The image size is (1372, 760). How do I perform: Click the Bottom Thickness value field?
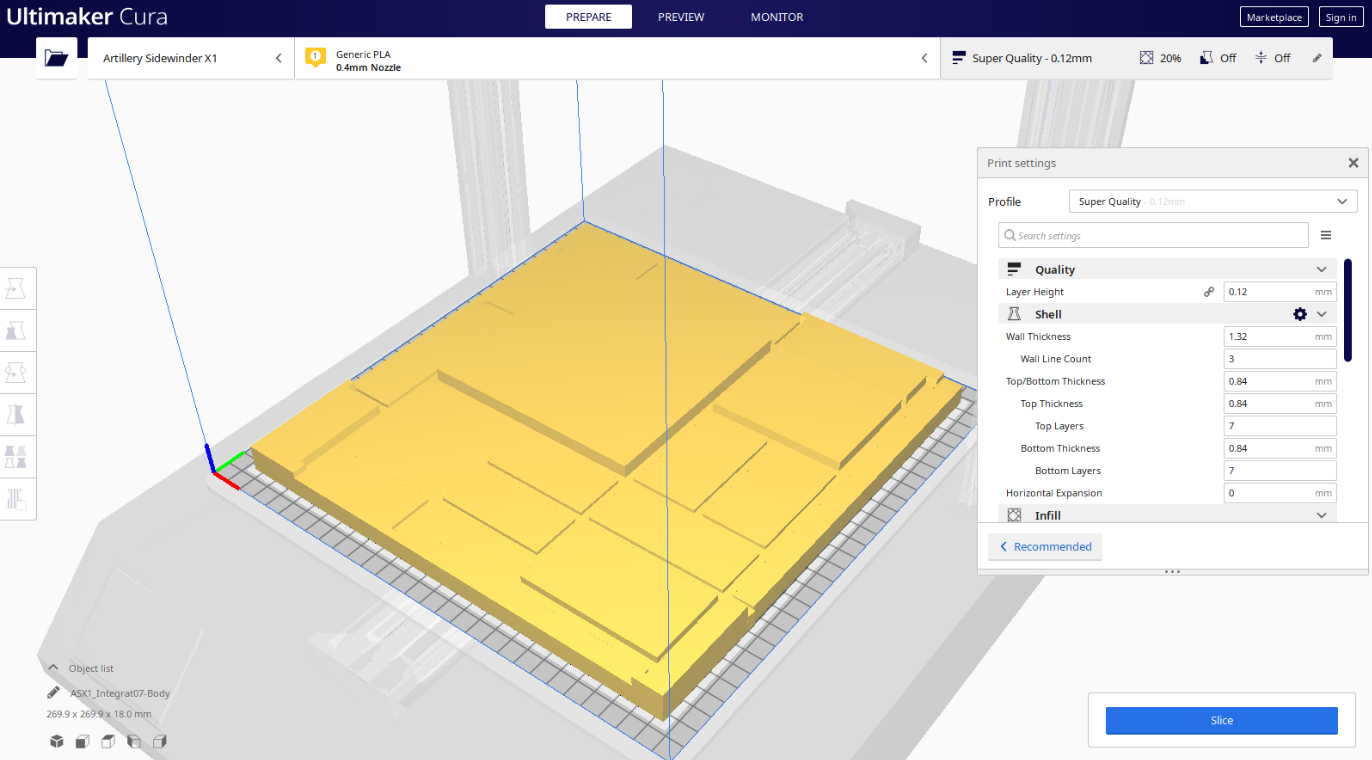(x=1280, y=448)
